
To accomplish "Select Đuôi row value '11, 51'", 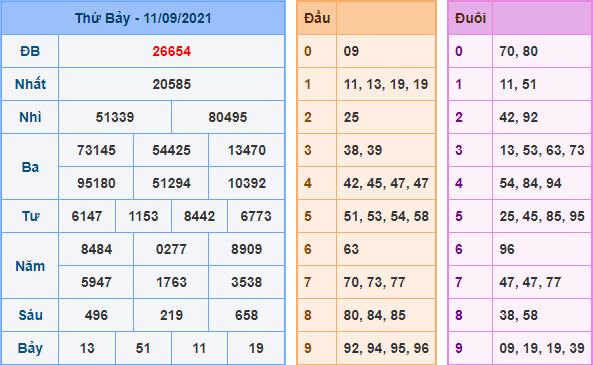I will (518, 84).
